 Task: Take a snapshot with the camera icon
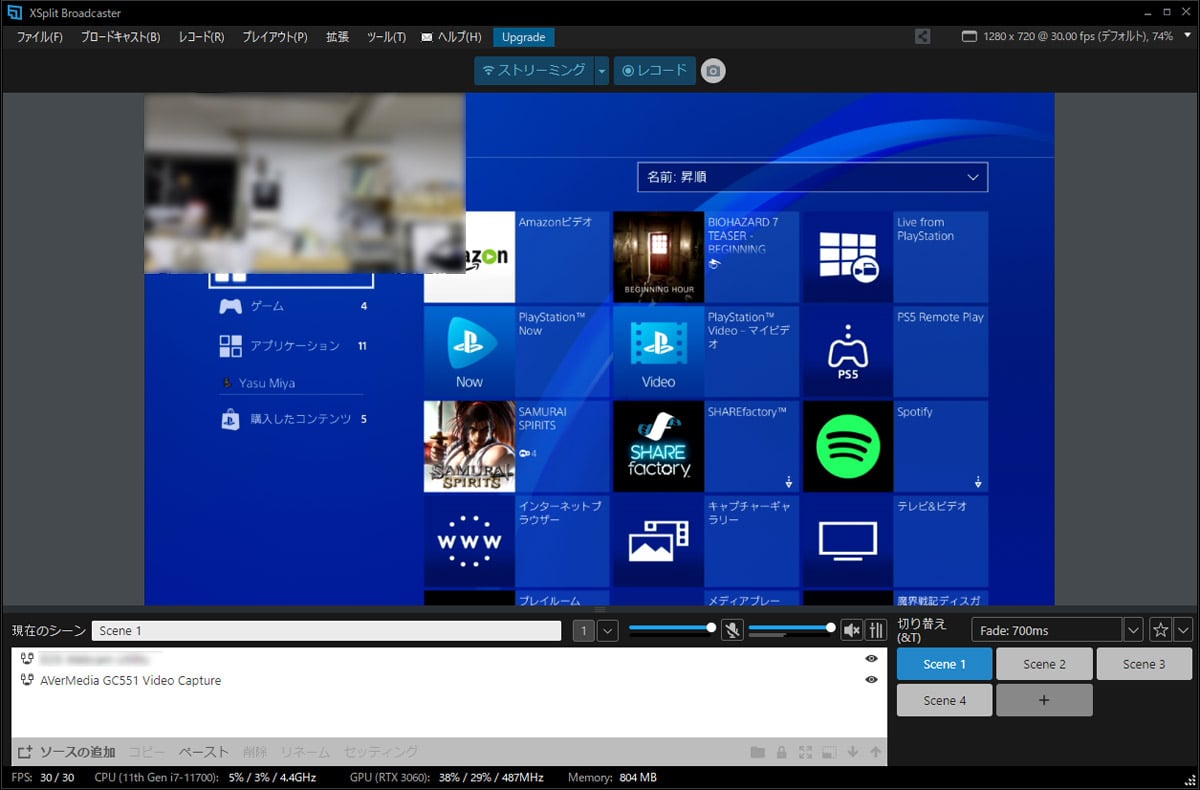click(x=712, y=71)
